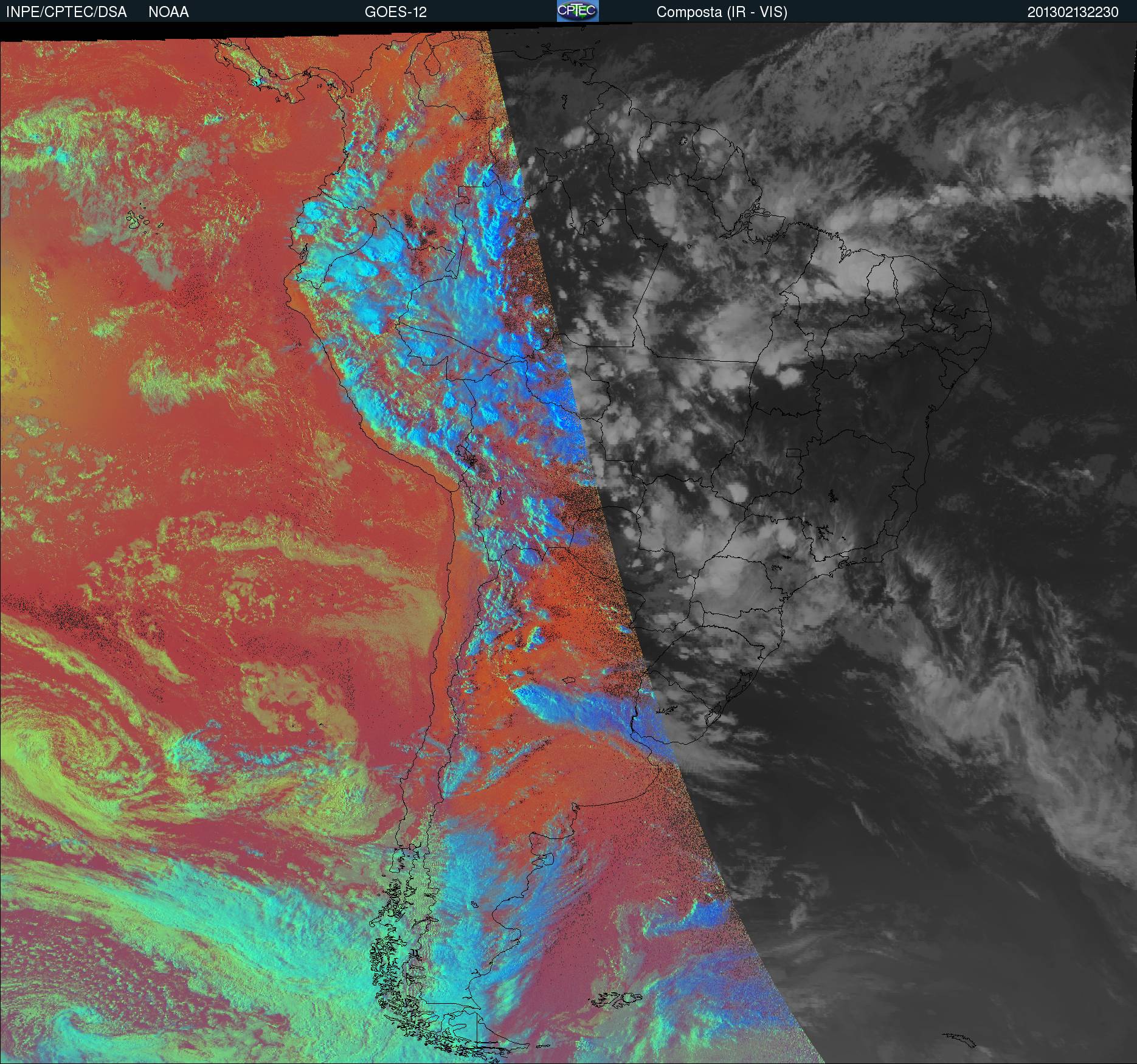Image resolution: width=1137 pixels, height=1064 pixels.
Task: Click the GOES-12 satellite label
Action: pos(395,12)
